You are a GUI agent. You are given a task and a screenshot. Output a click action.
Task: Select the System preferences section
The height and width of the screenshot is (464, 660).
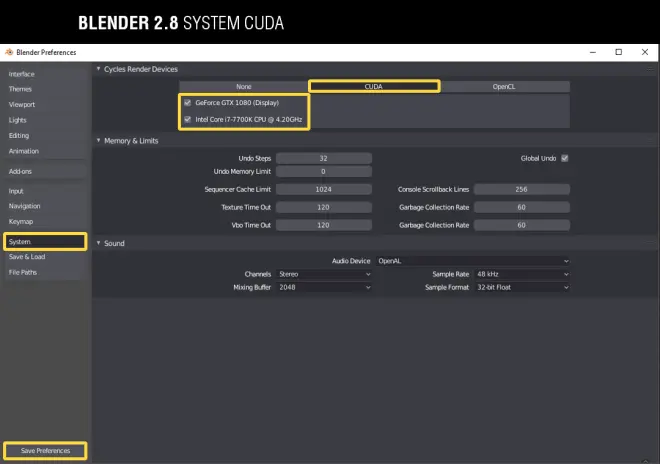(45, 242)
